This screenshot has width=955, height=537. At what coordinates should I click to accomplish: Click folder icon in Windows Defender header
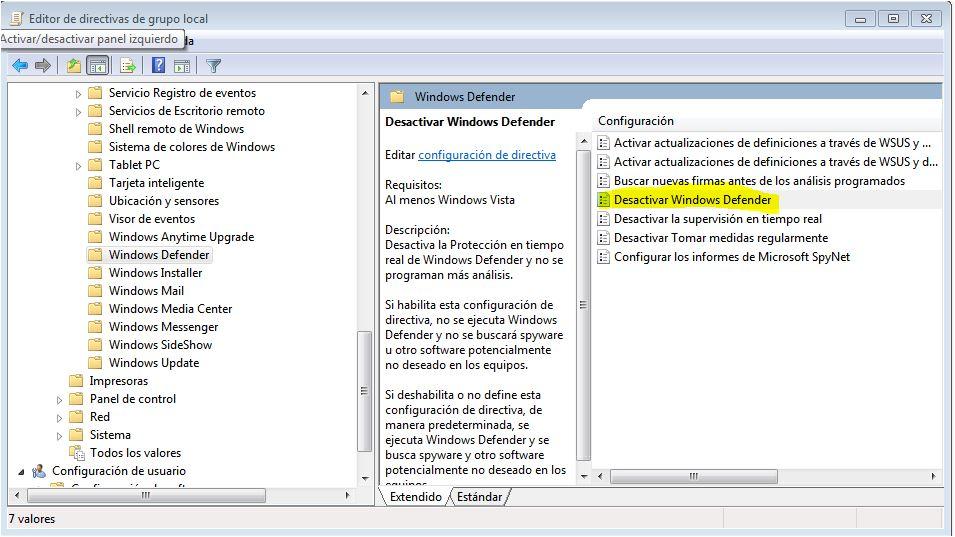397,97
